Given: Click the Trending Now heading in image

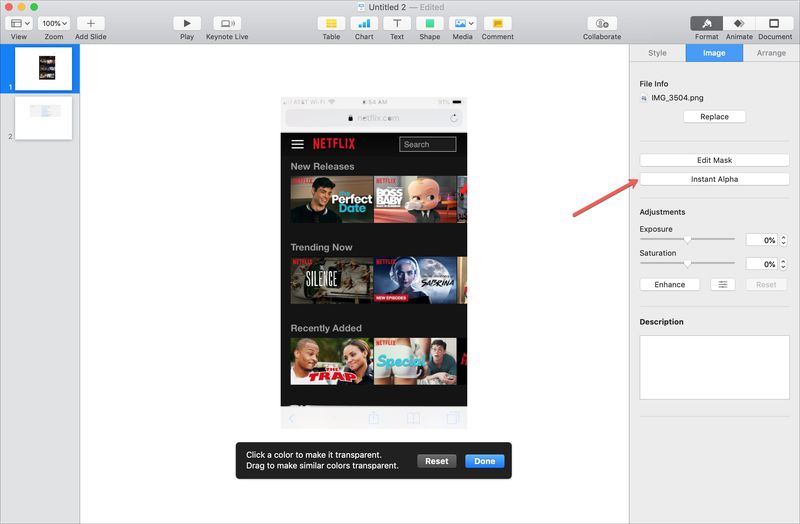Looking at the screenshot, I should pyautogui.click(x=321, y=247).
